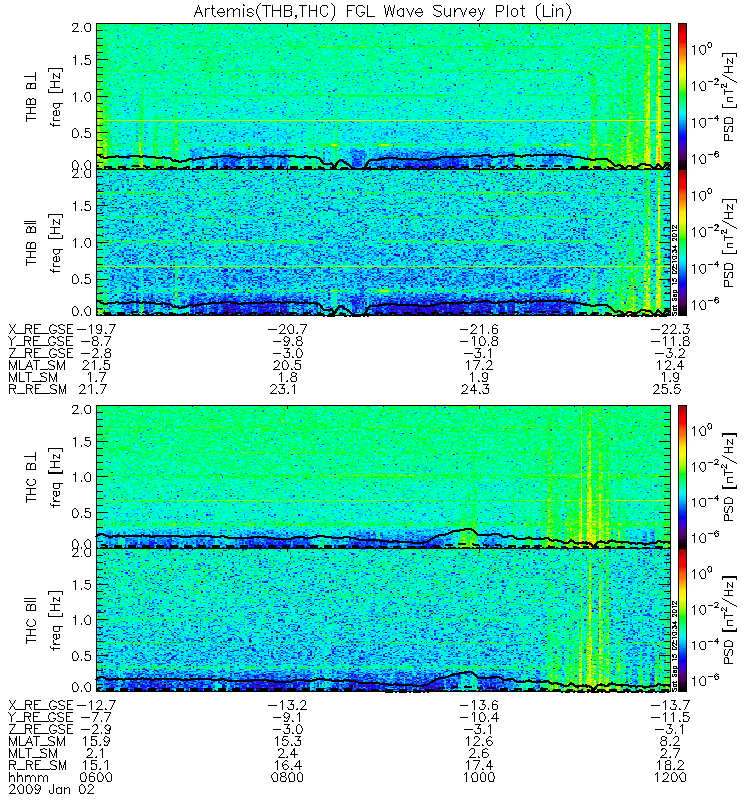Click THC X_RE_GSE value -13.2
The image size is (750, 800).
coord(287,705)
